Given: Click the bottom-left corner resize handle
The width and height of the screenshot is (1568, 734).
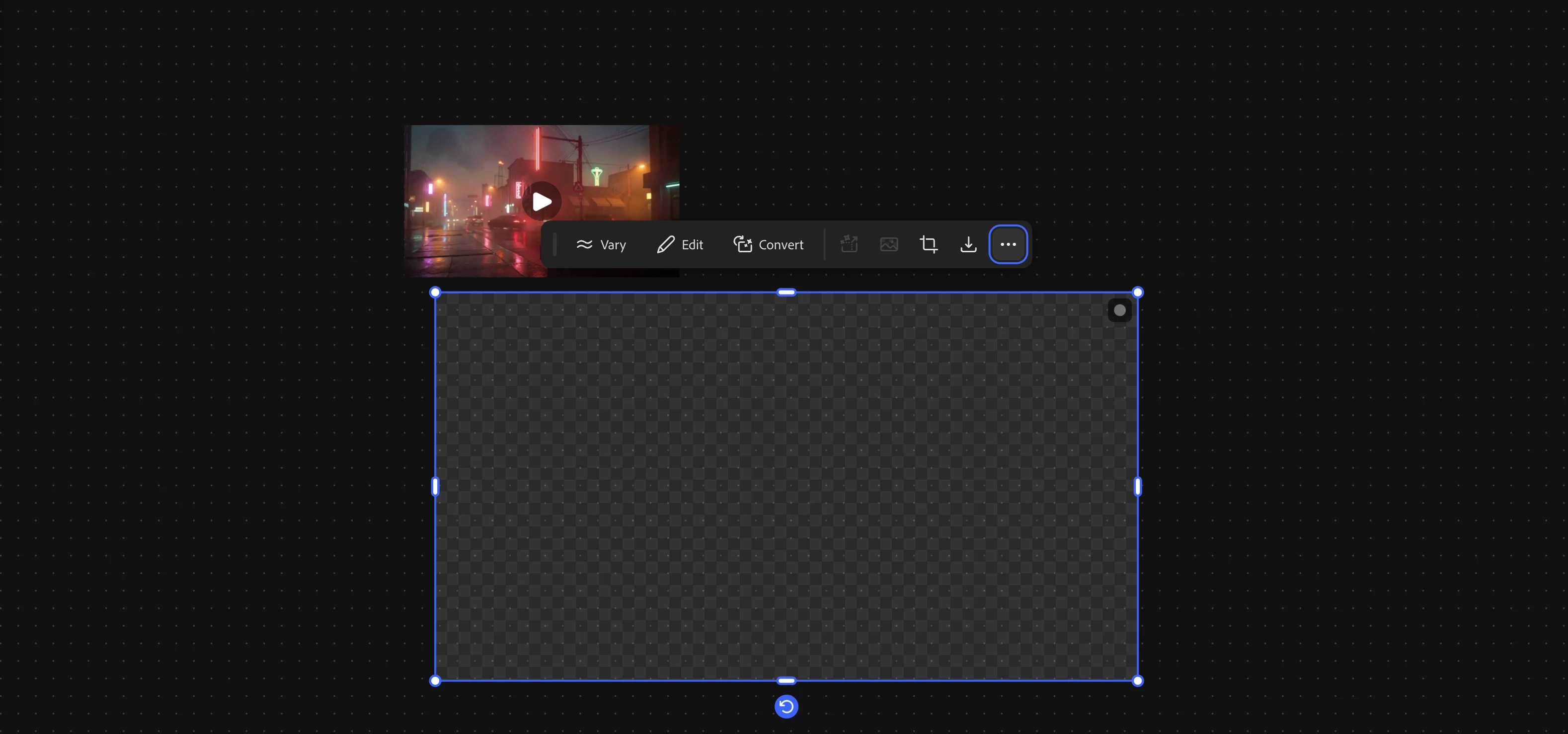Looking at the screenshot, I should tap(435, 681).
